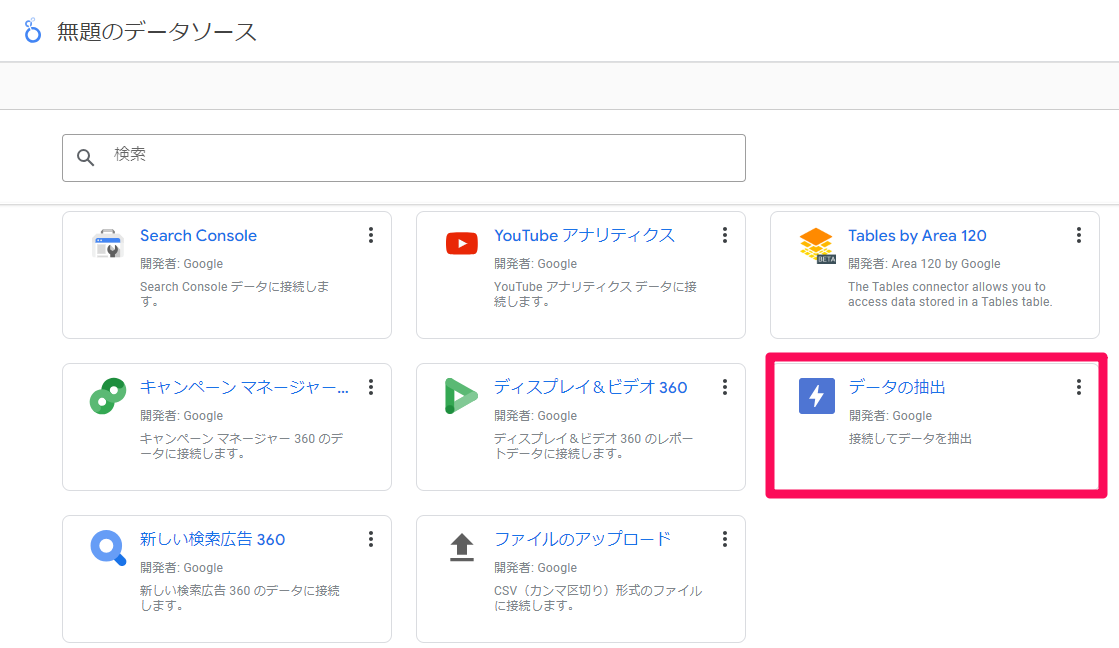The width and height of the screenshot is (1119, 648).
Task: Open more options for ファイルのアップロード card
Action: 725,540
